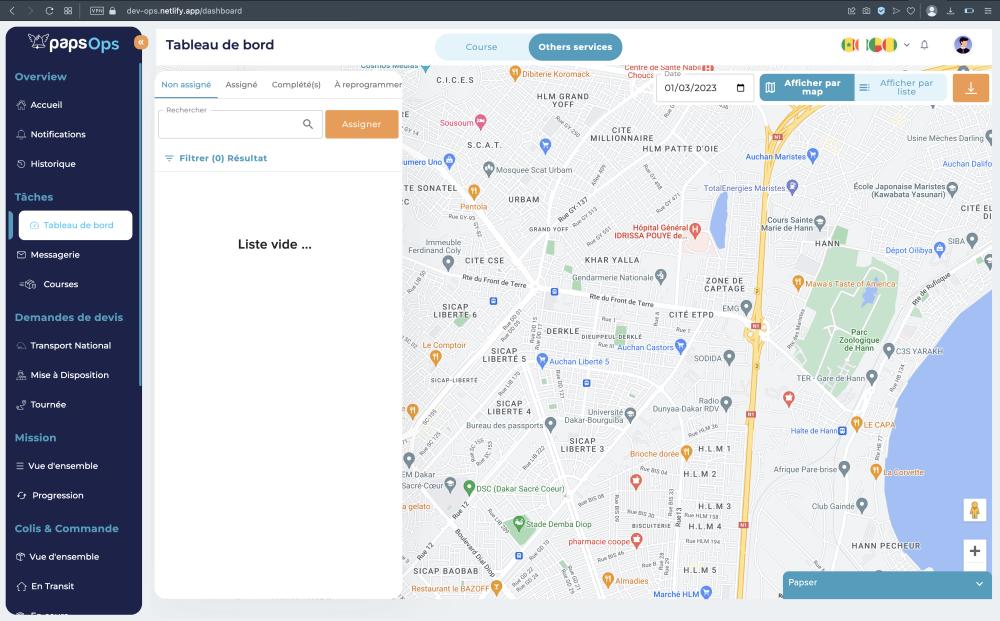Click the magnifier search icon
Image resolution: width=1000 pixels, height=621 pixels.
pos(308,124)
